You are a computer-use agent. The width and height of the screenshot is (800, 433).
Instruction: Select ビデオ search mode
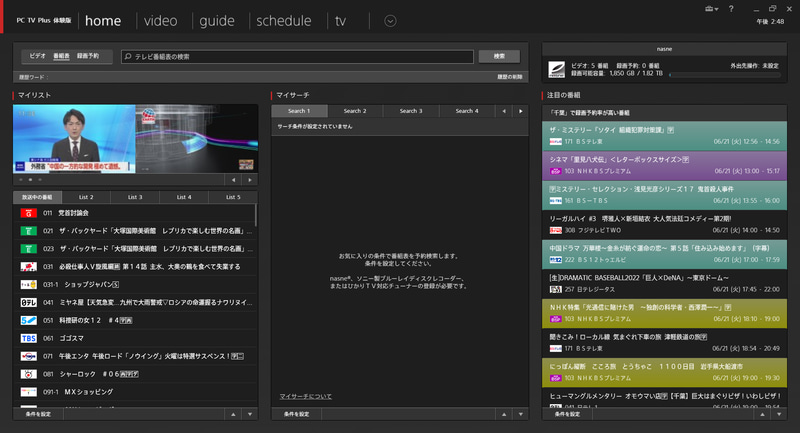tap(37, 56)
